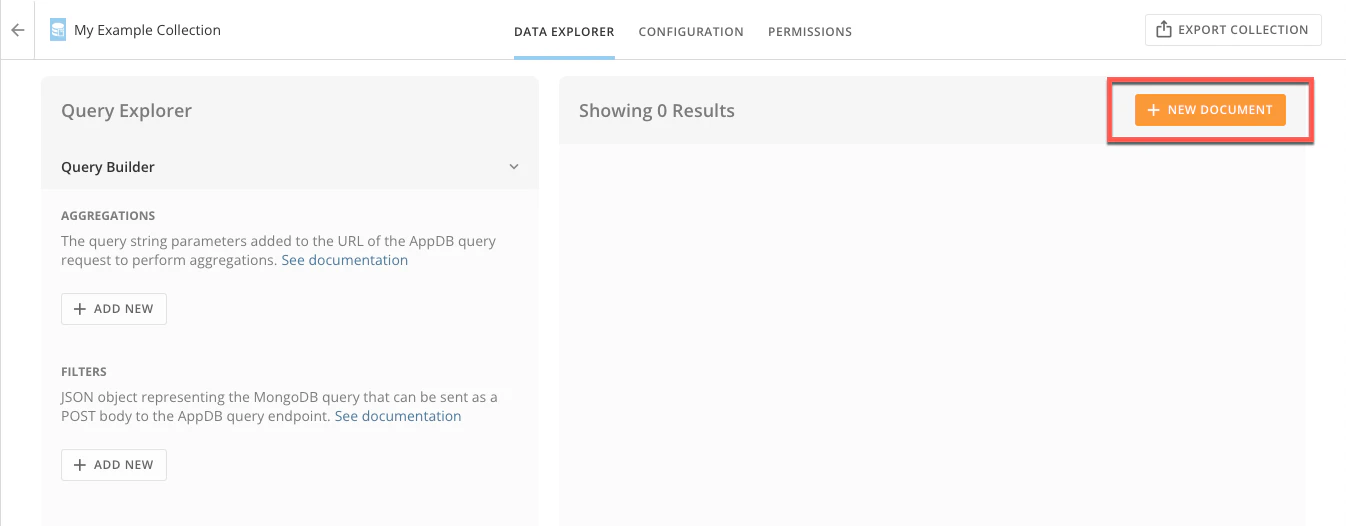Image resolution: width=1346 pixels, height=526 pixels.
Task: Open See documentation link for Filters
Action: (398, 416)
